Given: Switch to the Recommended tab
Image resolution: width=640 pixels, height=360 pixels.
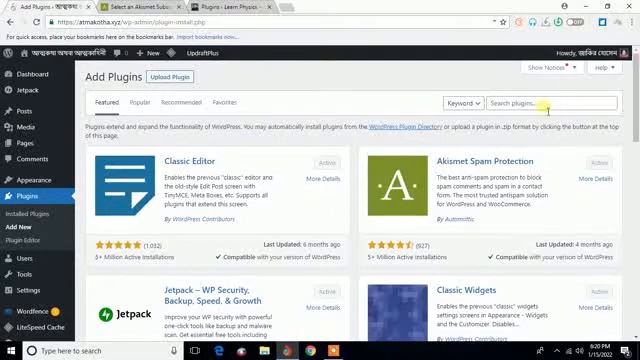Looking at the screenshot, I should coord(181,102).
